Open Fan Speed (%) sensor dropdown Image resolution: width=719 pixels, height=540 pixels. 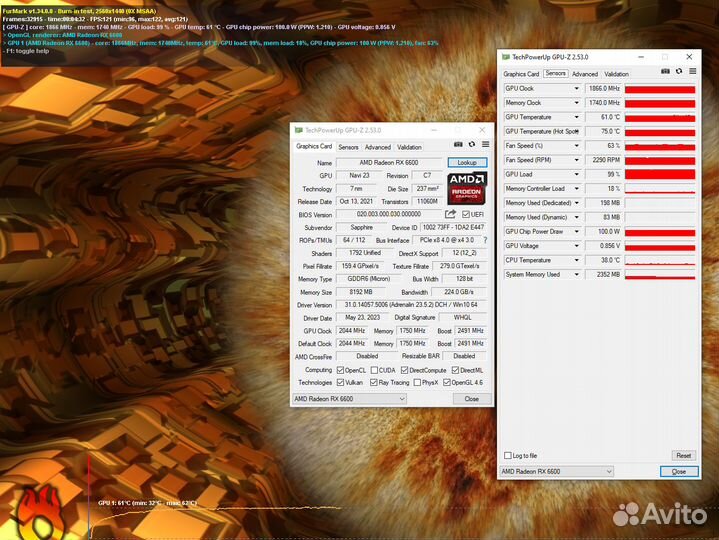pyautogui.click(x=576, y=146)
